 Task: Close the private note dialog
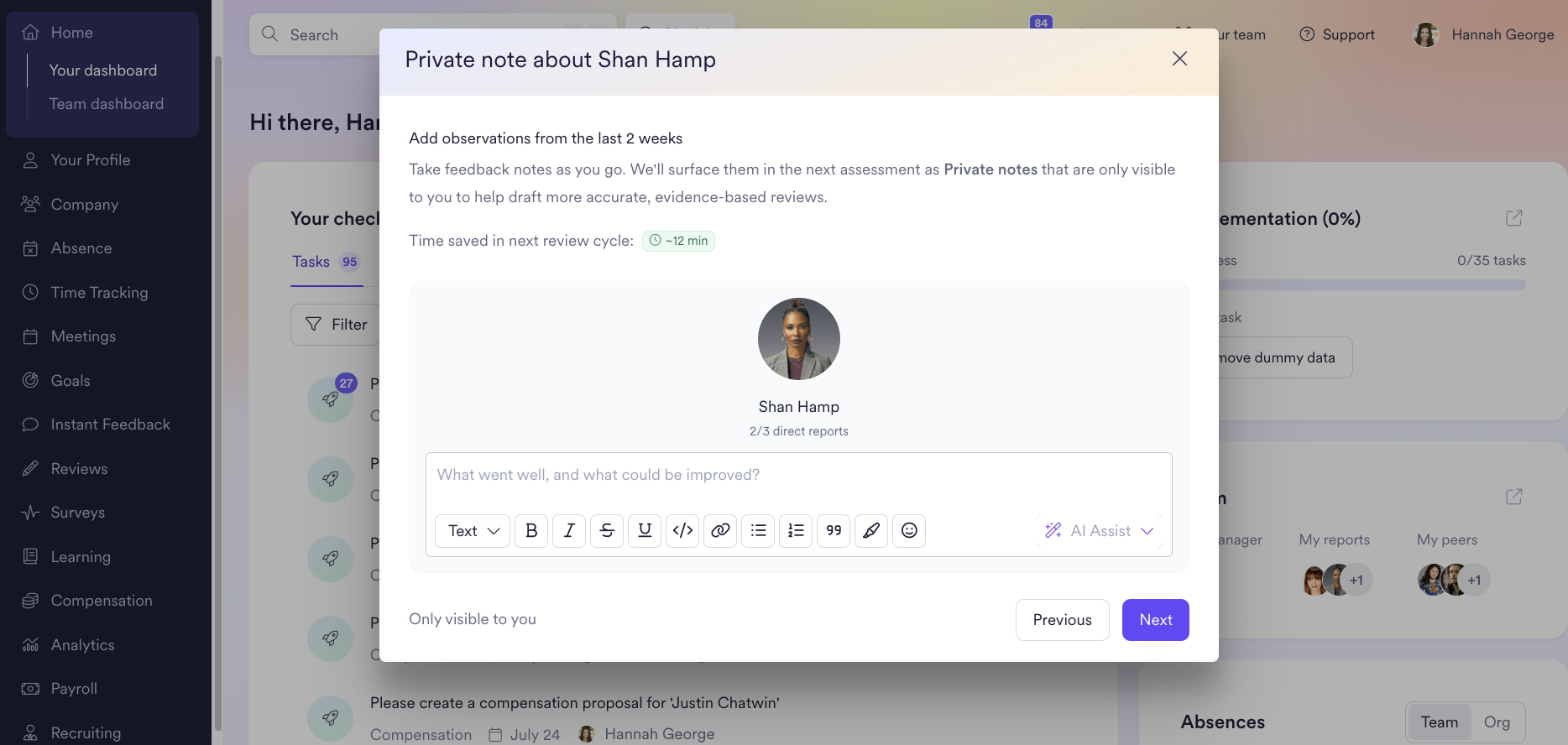[x=1179, y=59]
